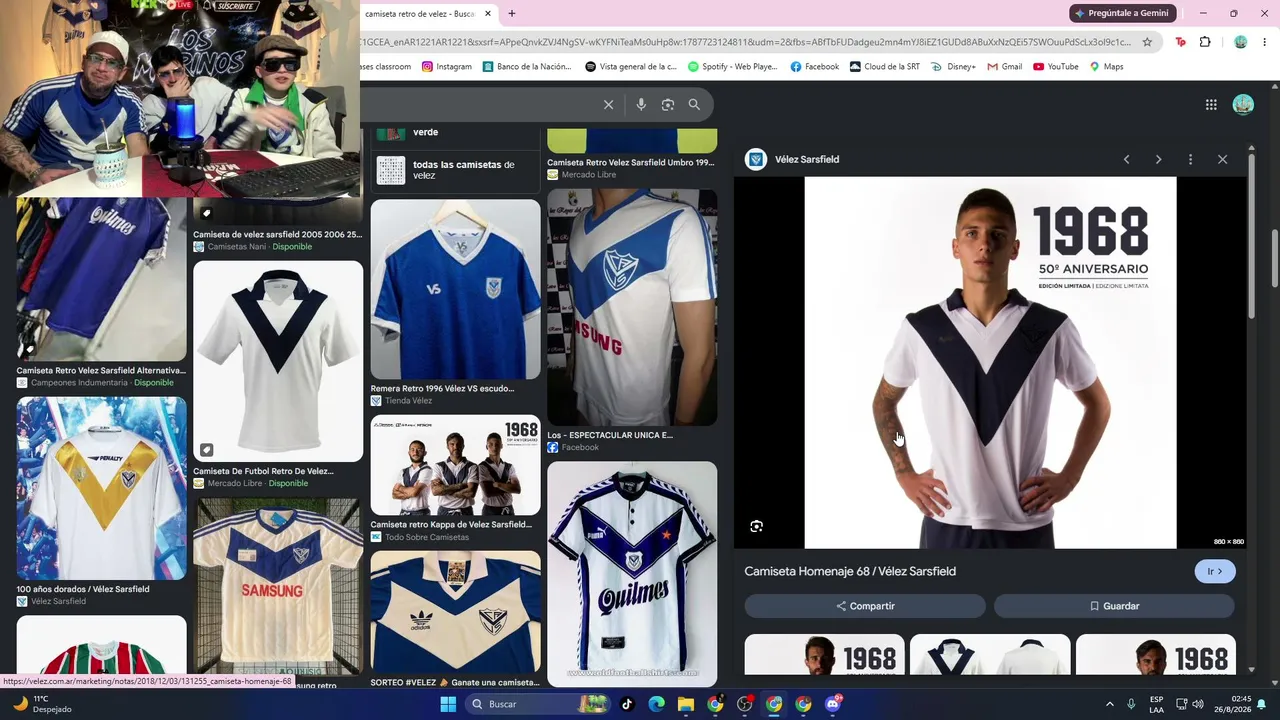Click the Compartir button
This screenshot has width=1280, height=720.
(865, 606)
